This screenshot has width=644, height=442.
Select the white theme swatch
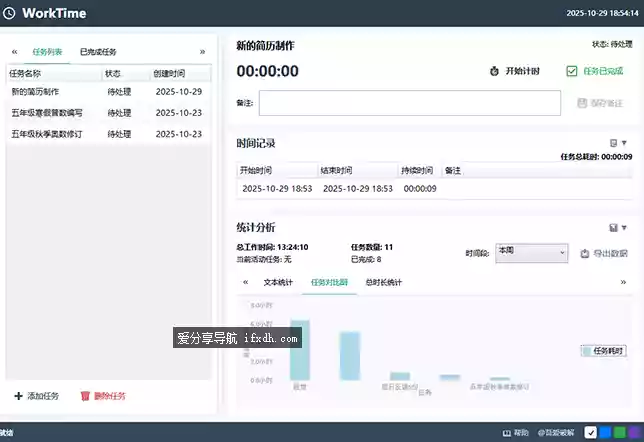point(590,433)
